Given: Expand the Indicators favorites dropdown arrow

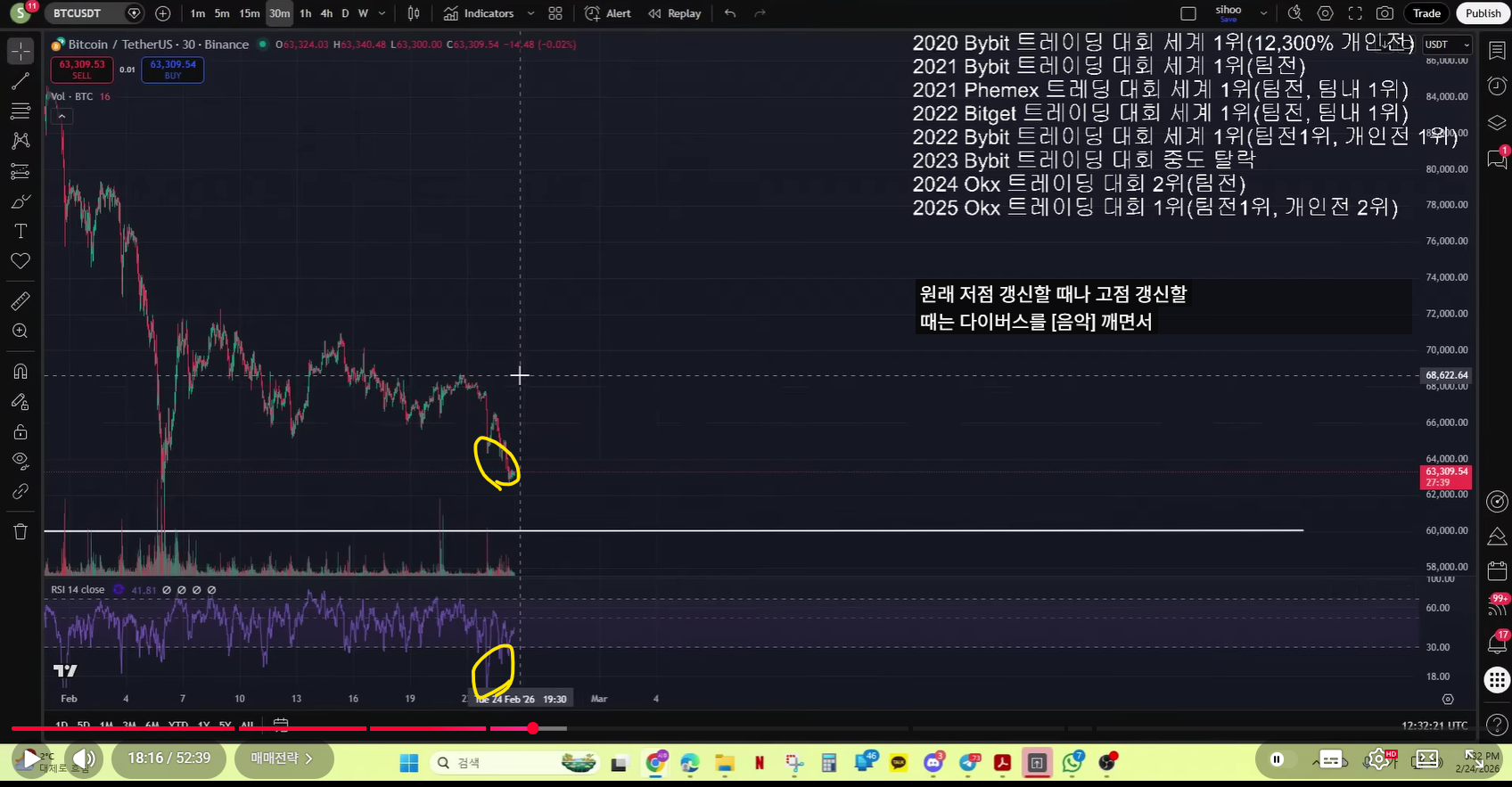Looking at the screenshot, I should (531, 13).
